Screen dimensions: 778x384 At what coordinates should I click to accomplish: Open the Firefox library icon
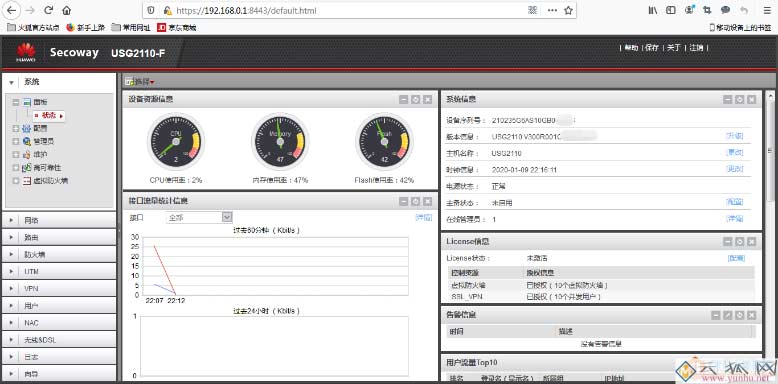click(652, 10)
